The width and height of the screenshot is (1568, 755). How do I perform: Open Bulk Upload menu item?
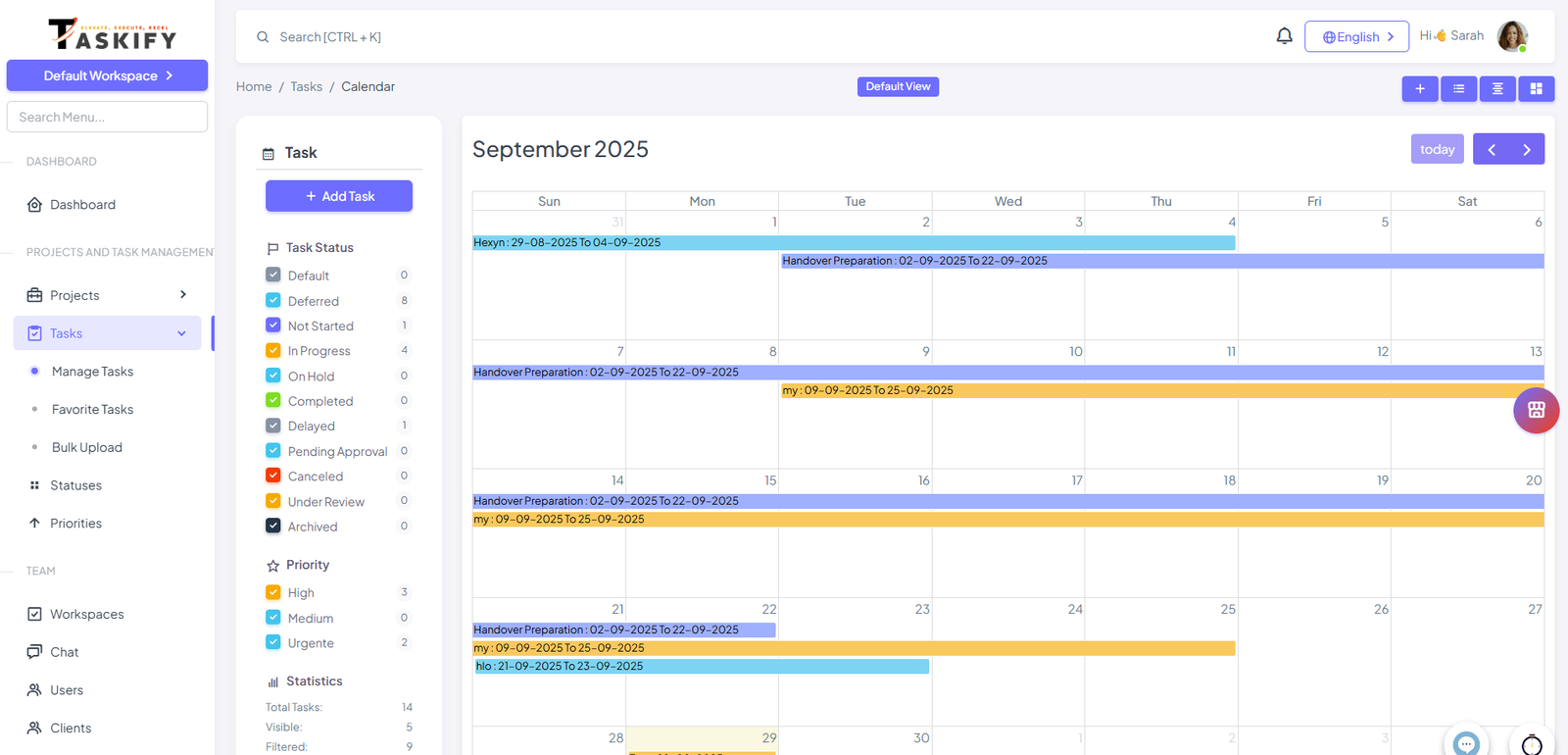87,447
